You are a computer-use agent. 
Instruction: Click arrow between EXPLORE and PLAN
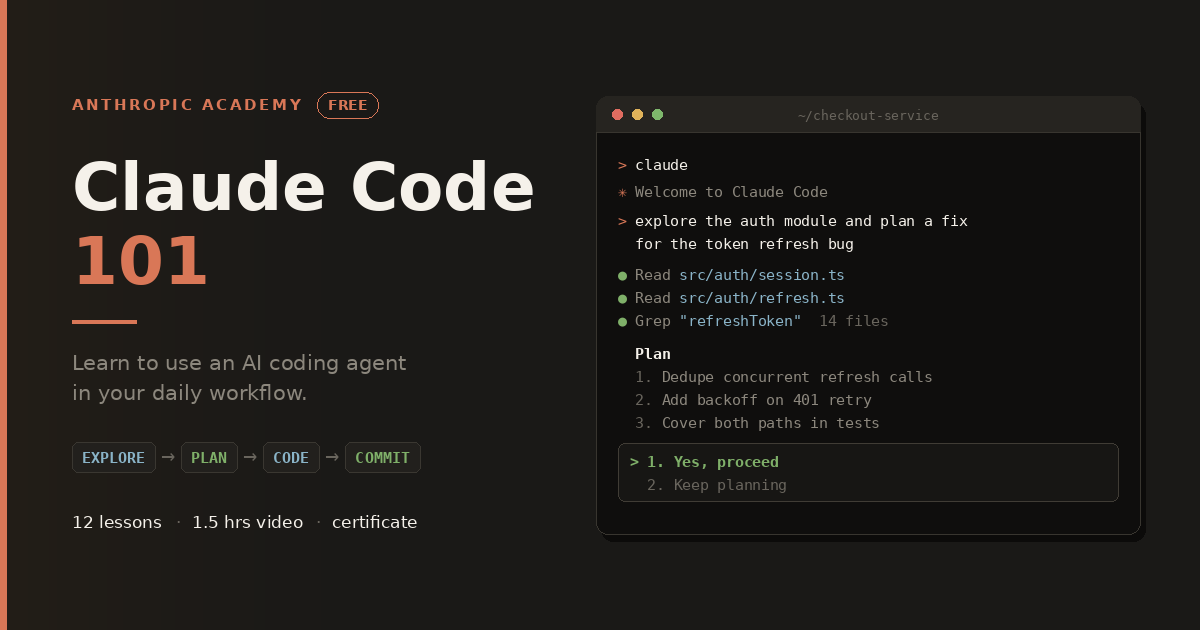click(x=168, y=458)
